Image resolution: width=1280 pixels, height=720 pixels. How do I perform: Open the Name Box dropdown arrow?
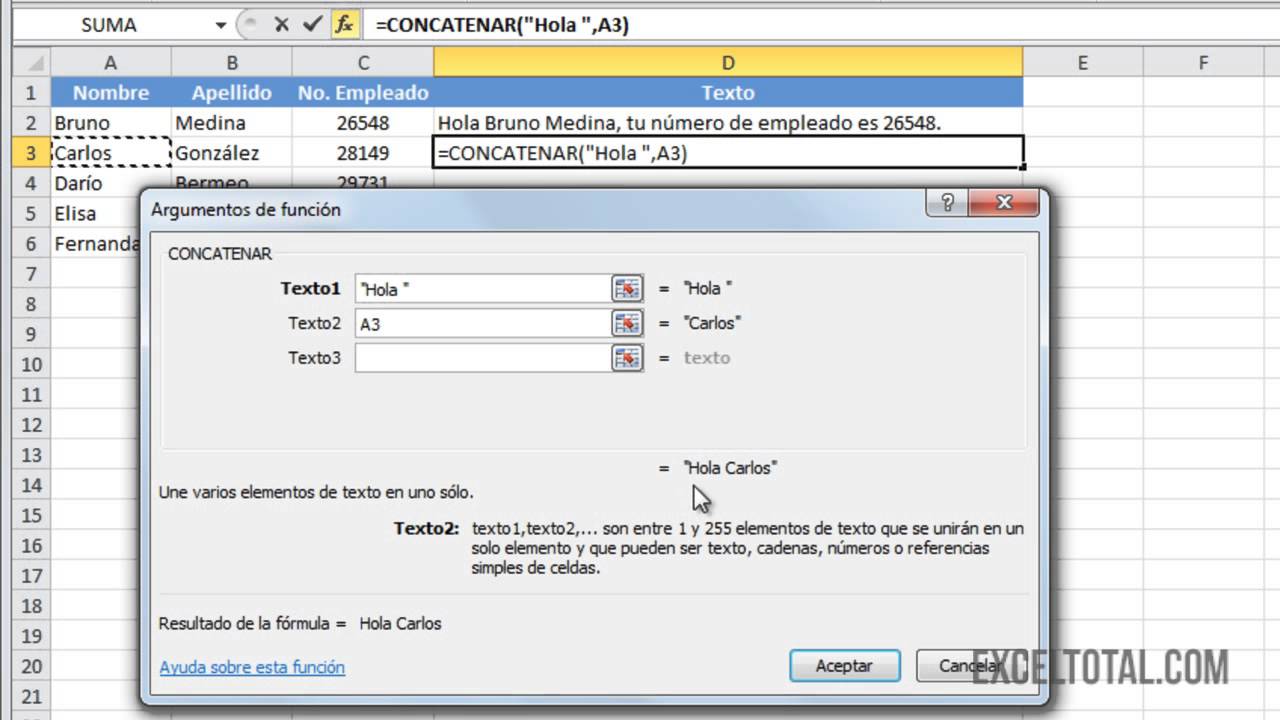point(221,26)
